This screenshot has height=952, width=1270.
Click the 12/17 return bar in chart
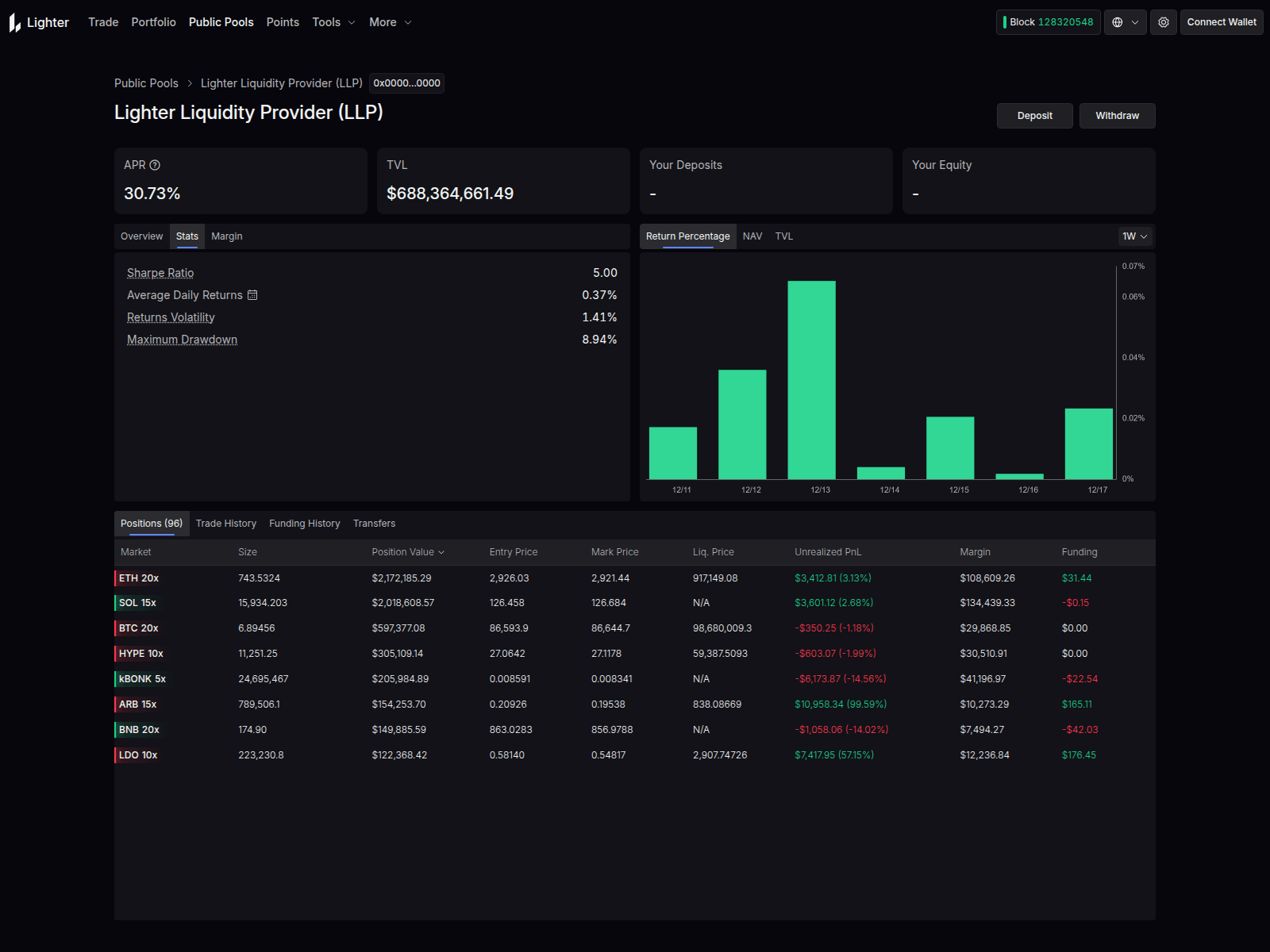point(1089,443)
